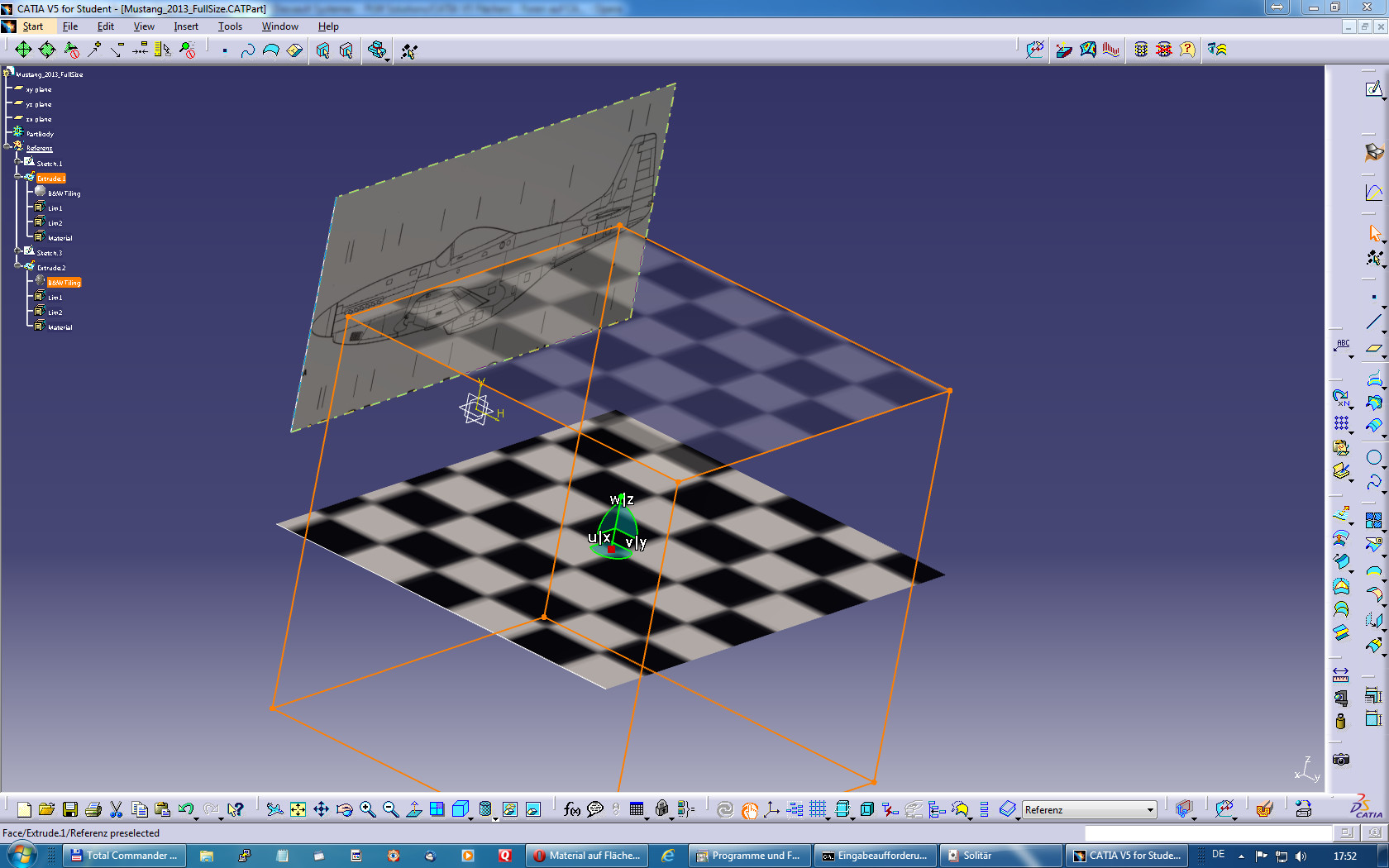
Task: Click the Windows Start orb
Action: (x=22, y=855)
